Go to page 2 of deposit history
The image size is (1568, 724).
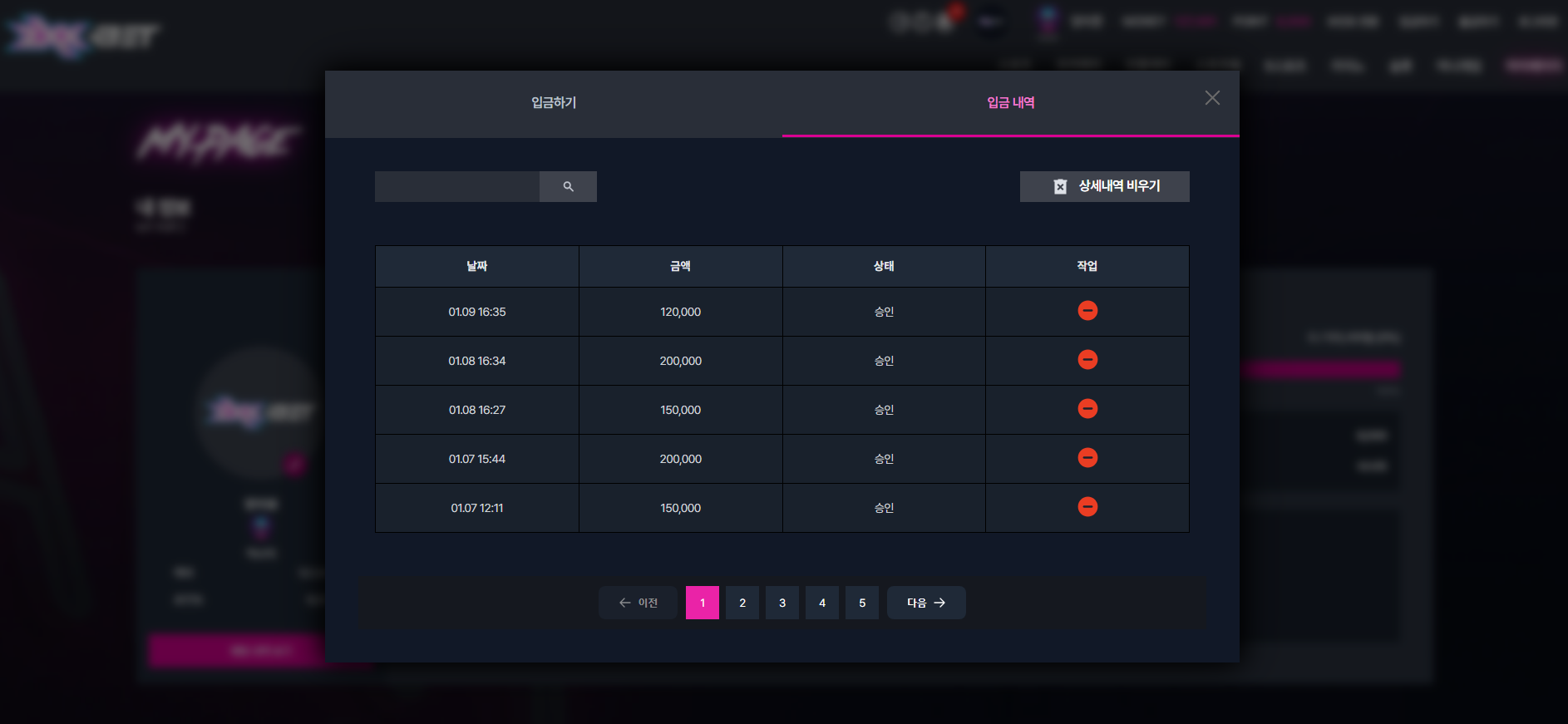(742, 603)
